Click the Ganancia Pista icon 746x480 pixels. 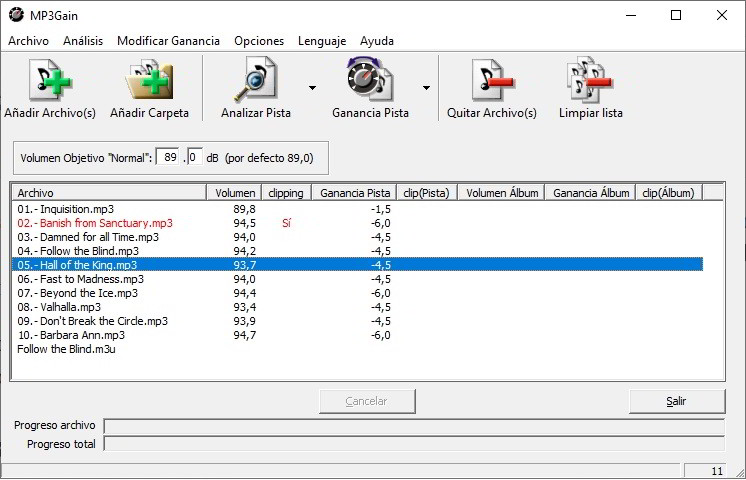(x=370, y=80)
